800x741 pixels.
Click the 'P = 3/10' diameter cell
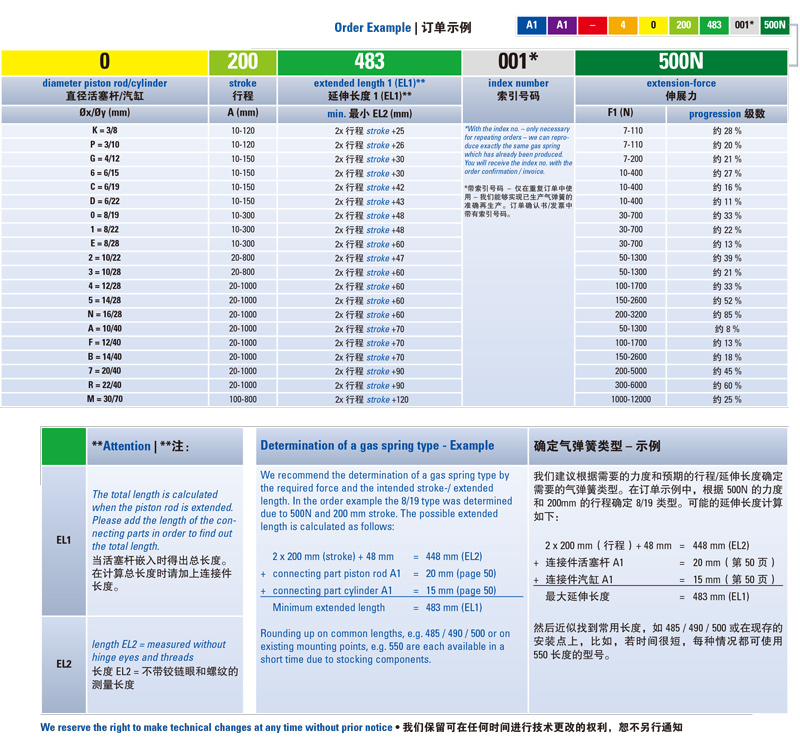click(105, 145)
